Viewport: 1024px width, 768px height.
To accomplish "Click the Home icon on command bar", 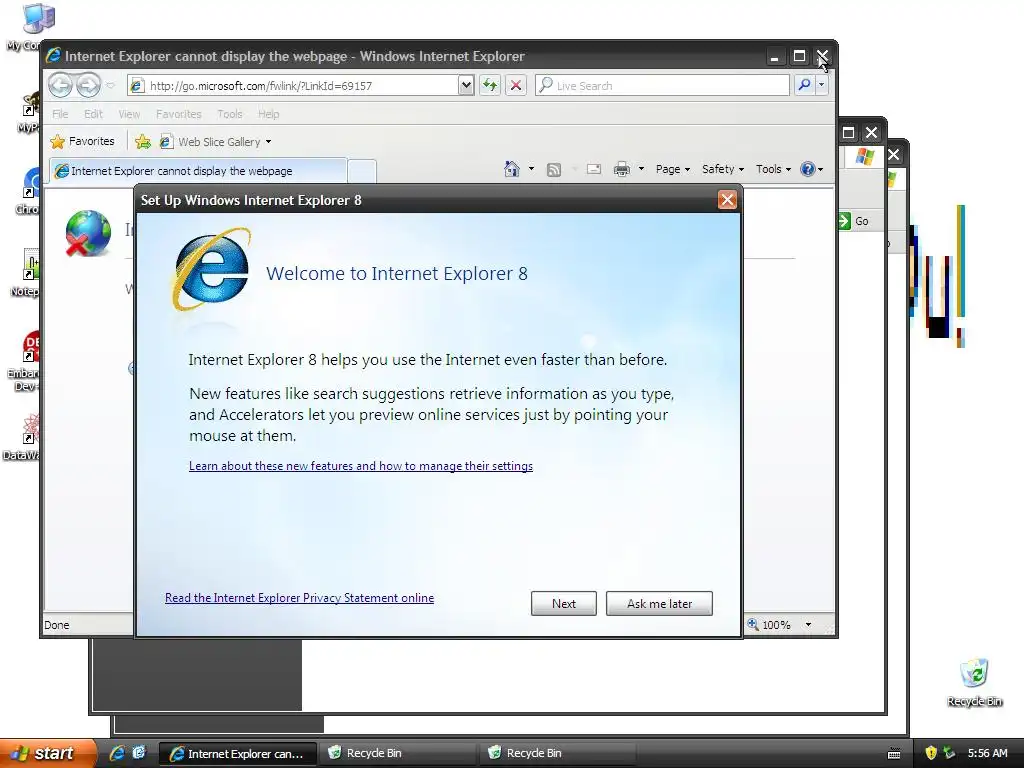I will (511, 169).
